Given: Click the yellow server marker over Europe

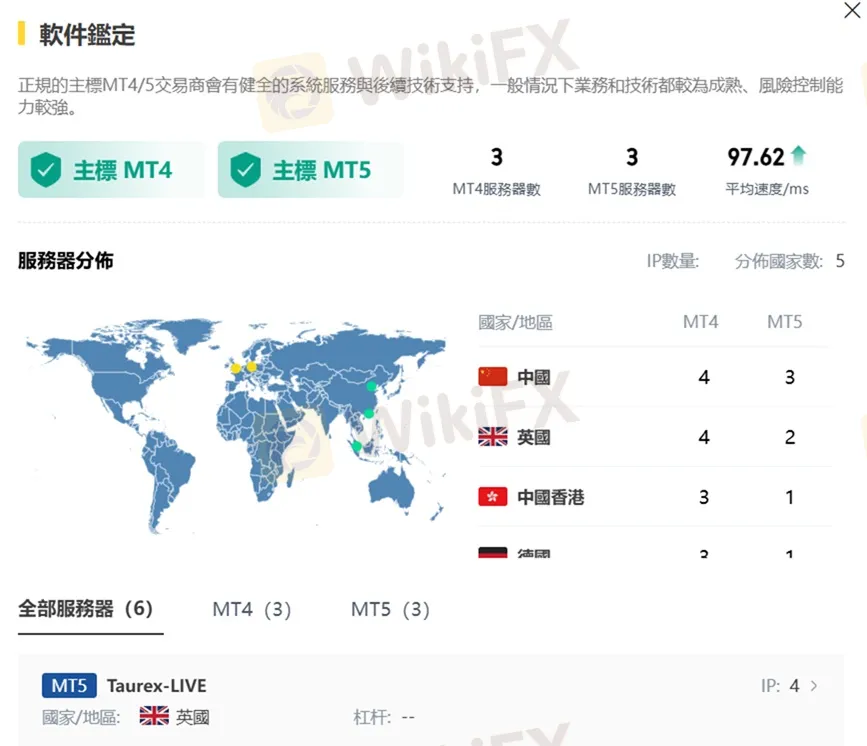Looking at the screenshot, I should 253,368.
